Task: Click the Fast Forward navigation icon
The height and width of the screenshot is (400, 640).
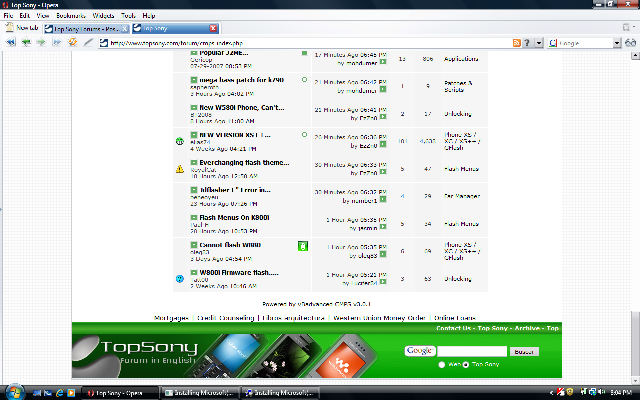Action: pos(56,42)
